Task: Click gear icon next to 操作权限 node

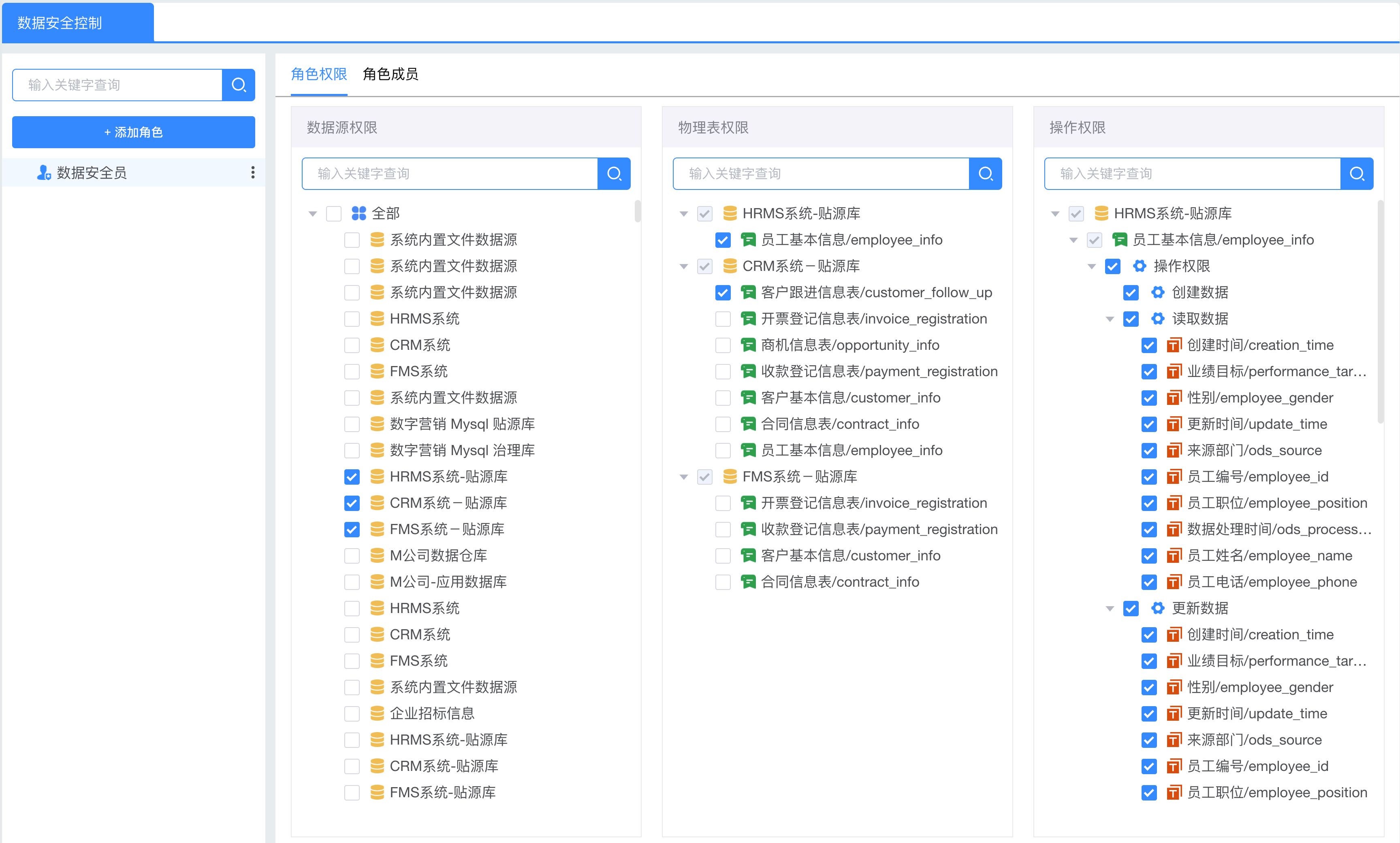Action: pos(1140,266)
